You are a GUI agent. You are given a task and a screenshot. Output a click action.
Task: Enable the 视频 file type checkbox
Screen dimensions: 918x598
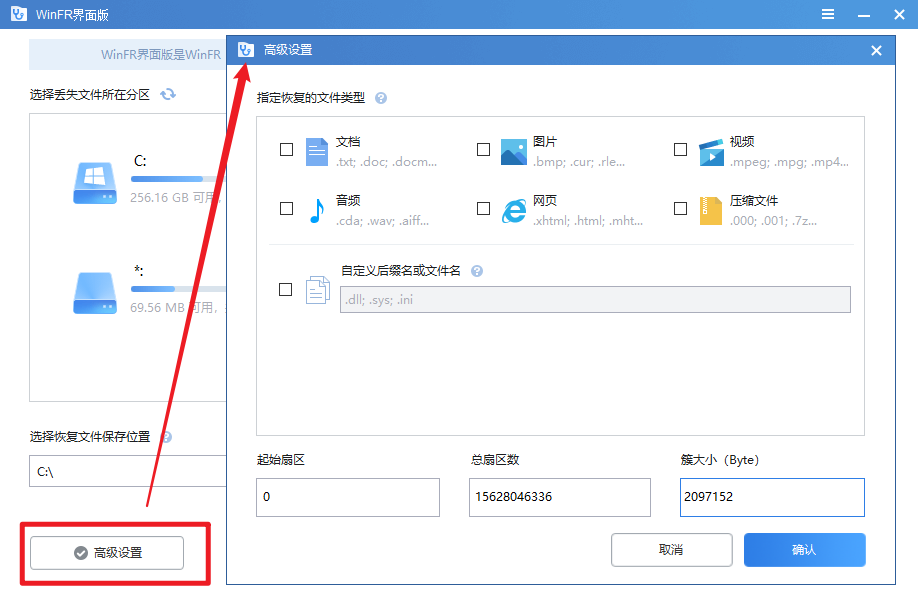click(680, 149)
